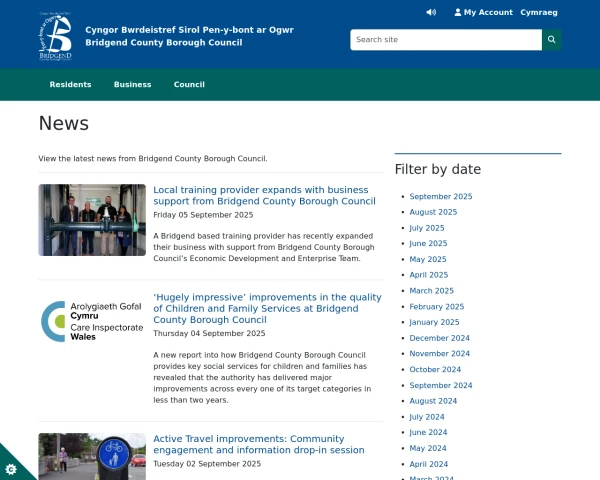This screenshot has width=600, height=480.
Task: Filter news by April 2025
Action: click(x=429, y=275)
